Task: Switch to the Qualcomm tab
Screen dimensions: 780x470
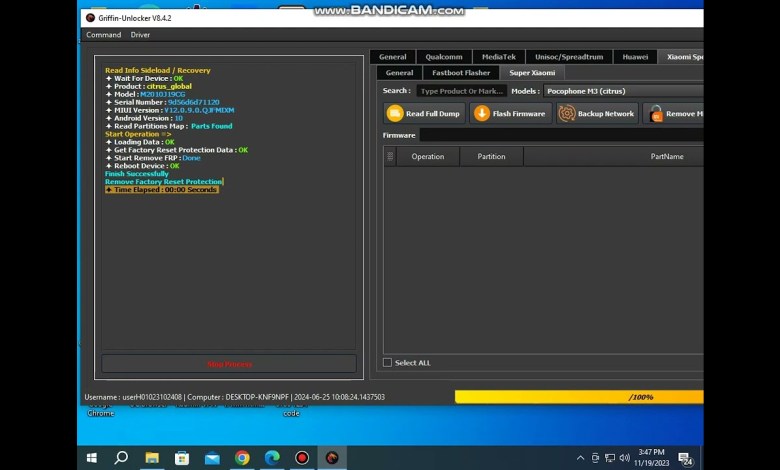Action: click(x=443, y=57)
